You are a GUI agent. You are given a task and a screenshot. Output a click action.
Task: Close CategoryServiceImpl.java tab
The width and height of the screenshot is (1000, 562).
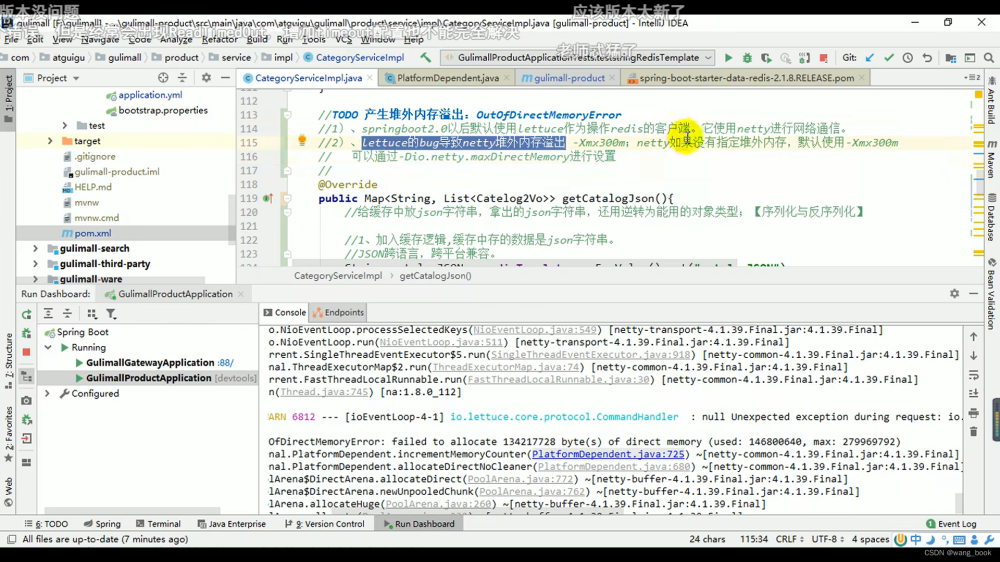370,78
